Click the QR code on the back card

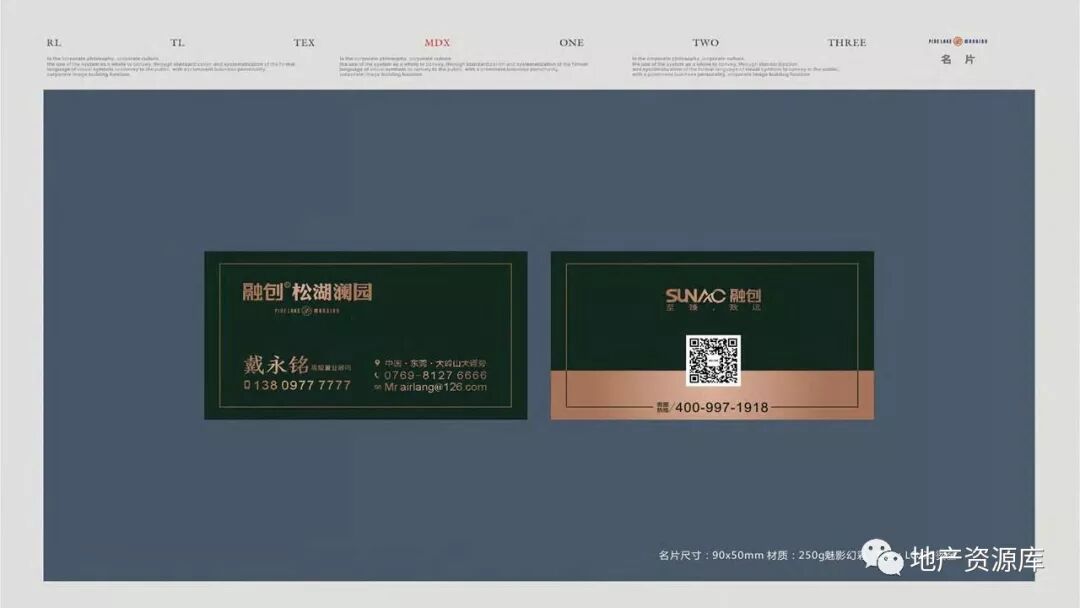713,360
